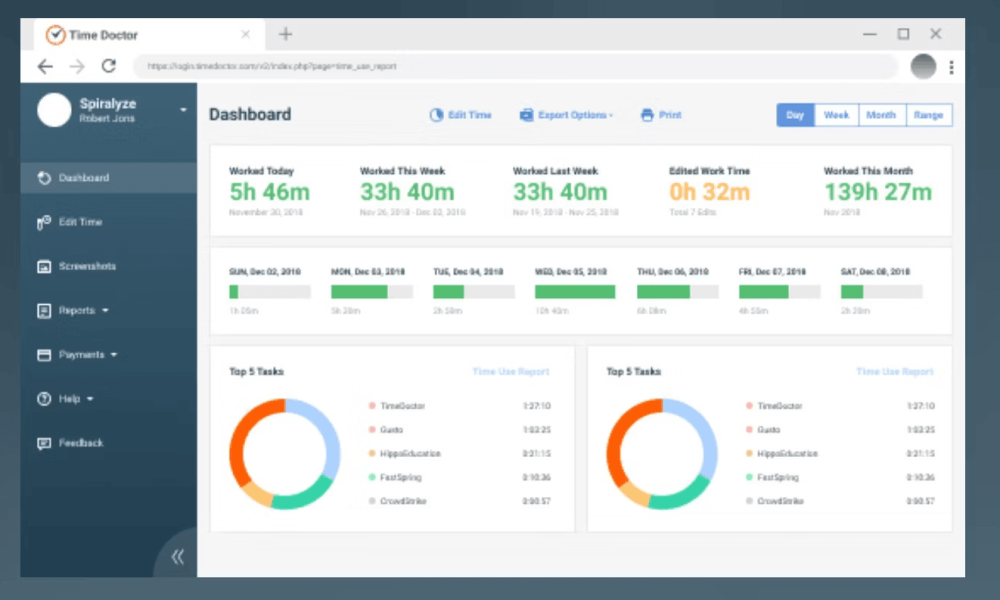Click the Spiralyze user avatar
This screenshot has width=1000, height=600.
(x=54, y=110)
